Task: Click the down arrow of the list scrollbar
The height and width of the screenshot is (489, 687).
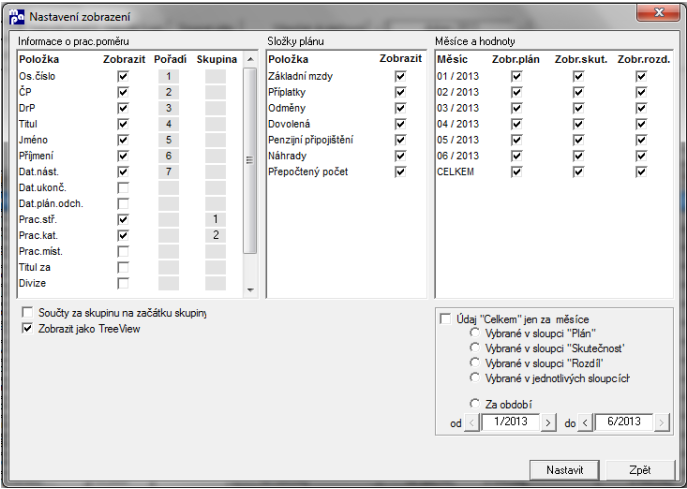Action: [250, 290]
